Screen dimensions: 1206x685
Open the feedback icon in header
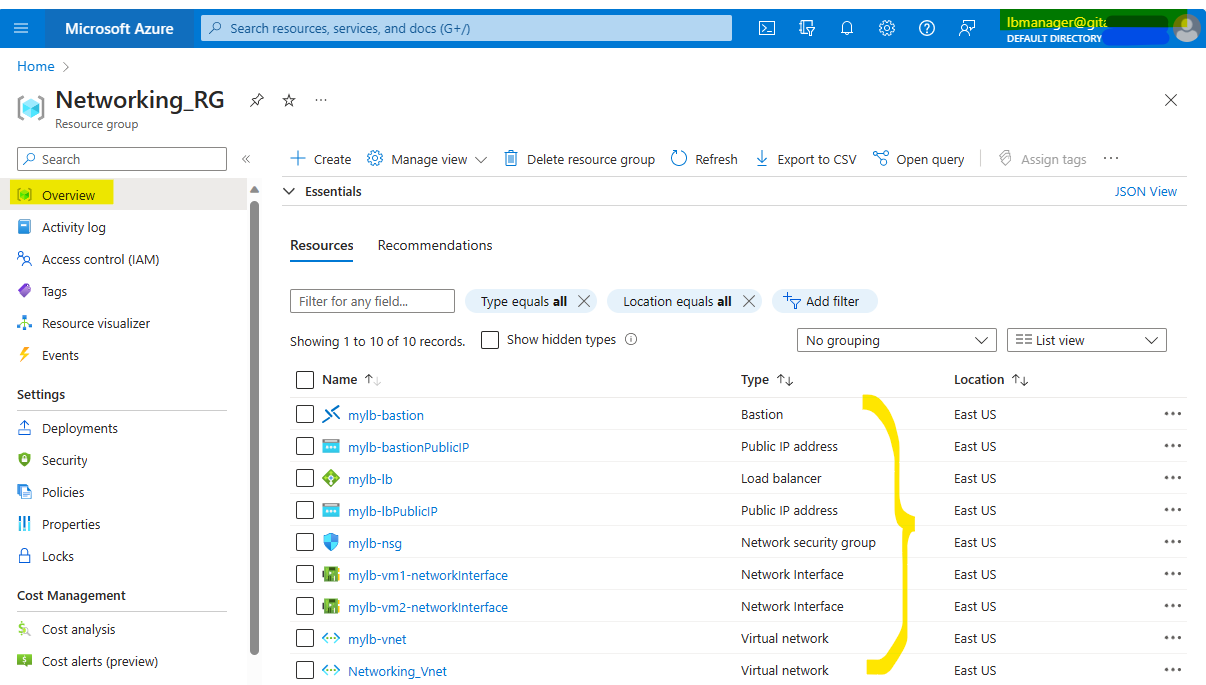(x=967, y=28)
